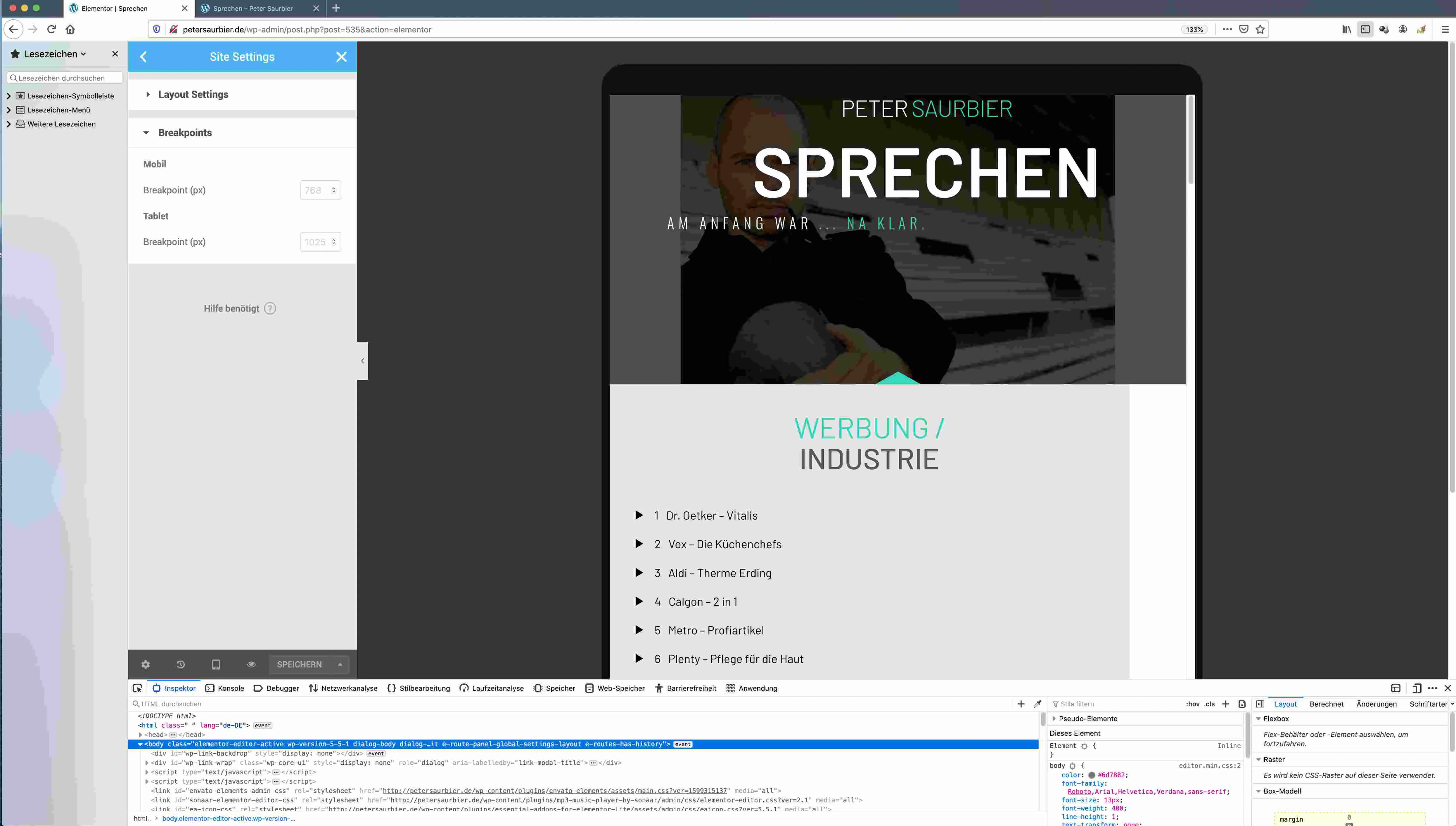Viewport: 1456px width, 826px height.
Task: Go back using Site Settings chevron
Action: [x=143, y=57]
